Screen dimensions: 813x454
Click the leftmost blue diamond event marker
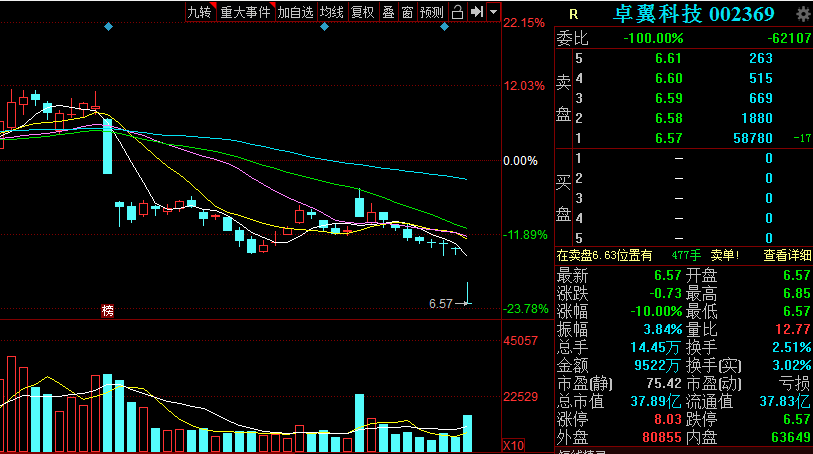(x=108, y=27)
